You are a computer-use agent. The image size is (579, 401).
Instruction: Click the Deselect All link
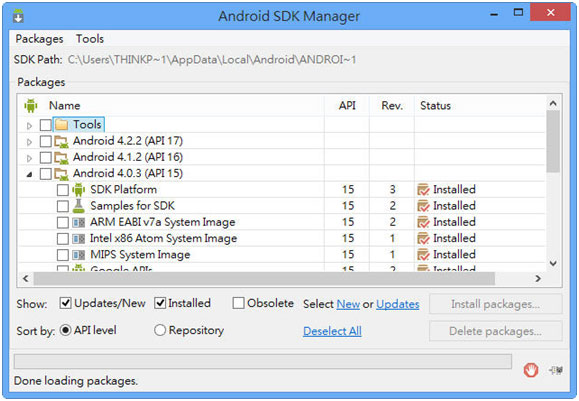pyautogui.click(x=332, y=331)
